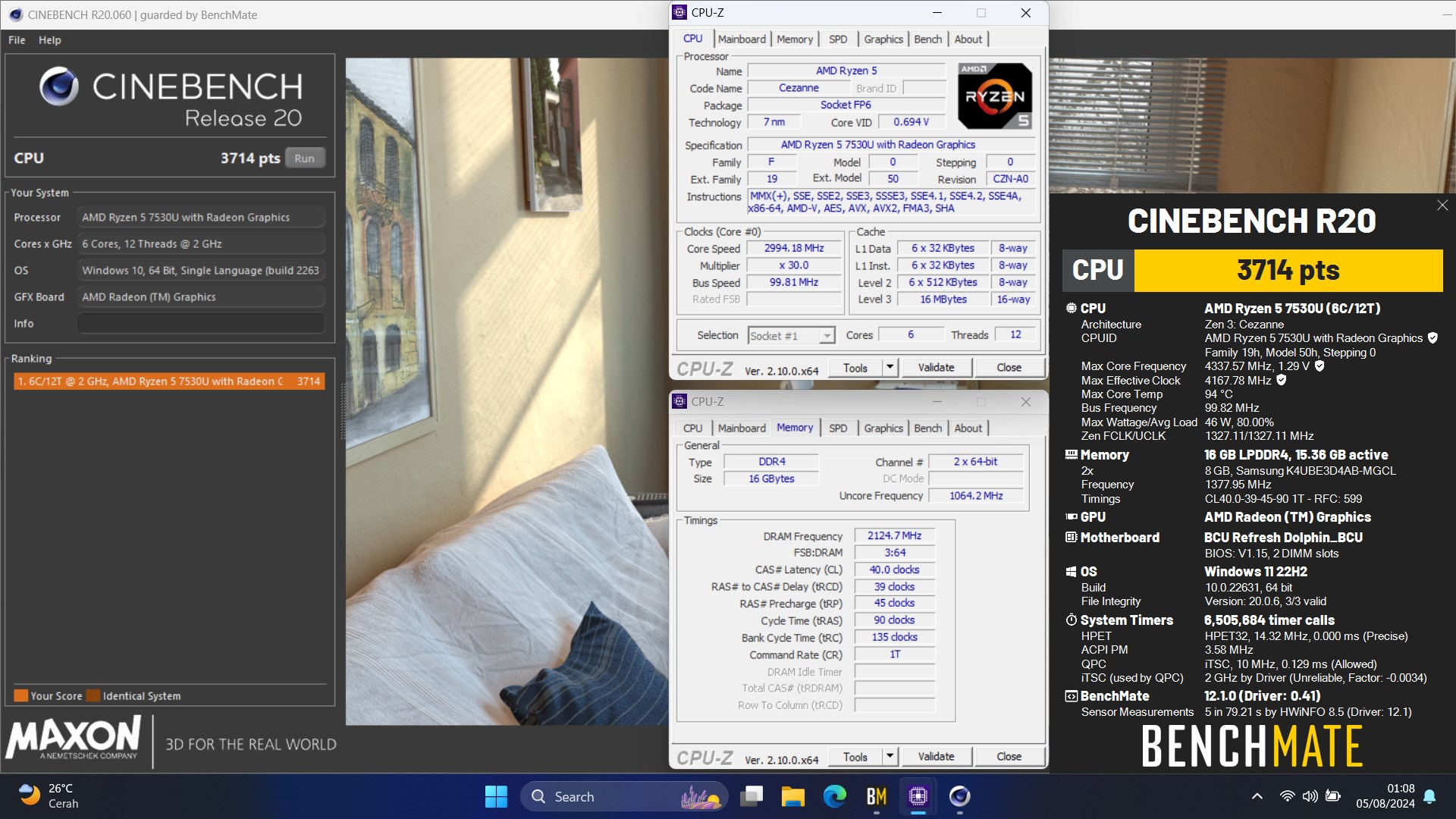Viewport: 1456px width, 819px height.
Task: Switch to Graphics tab in top CPU-Z
Action: pyautogui.click(x=883, y=39)
